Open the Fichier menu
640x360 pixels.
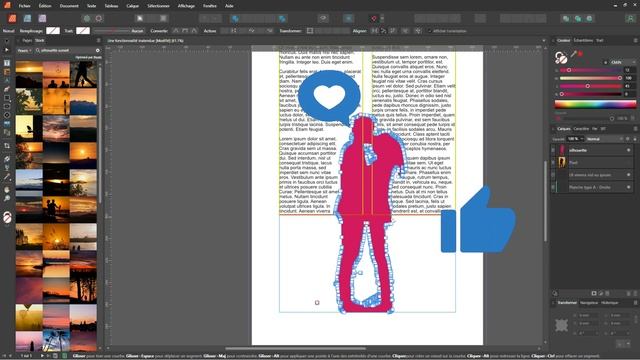pos(24,6)
